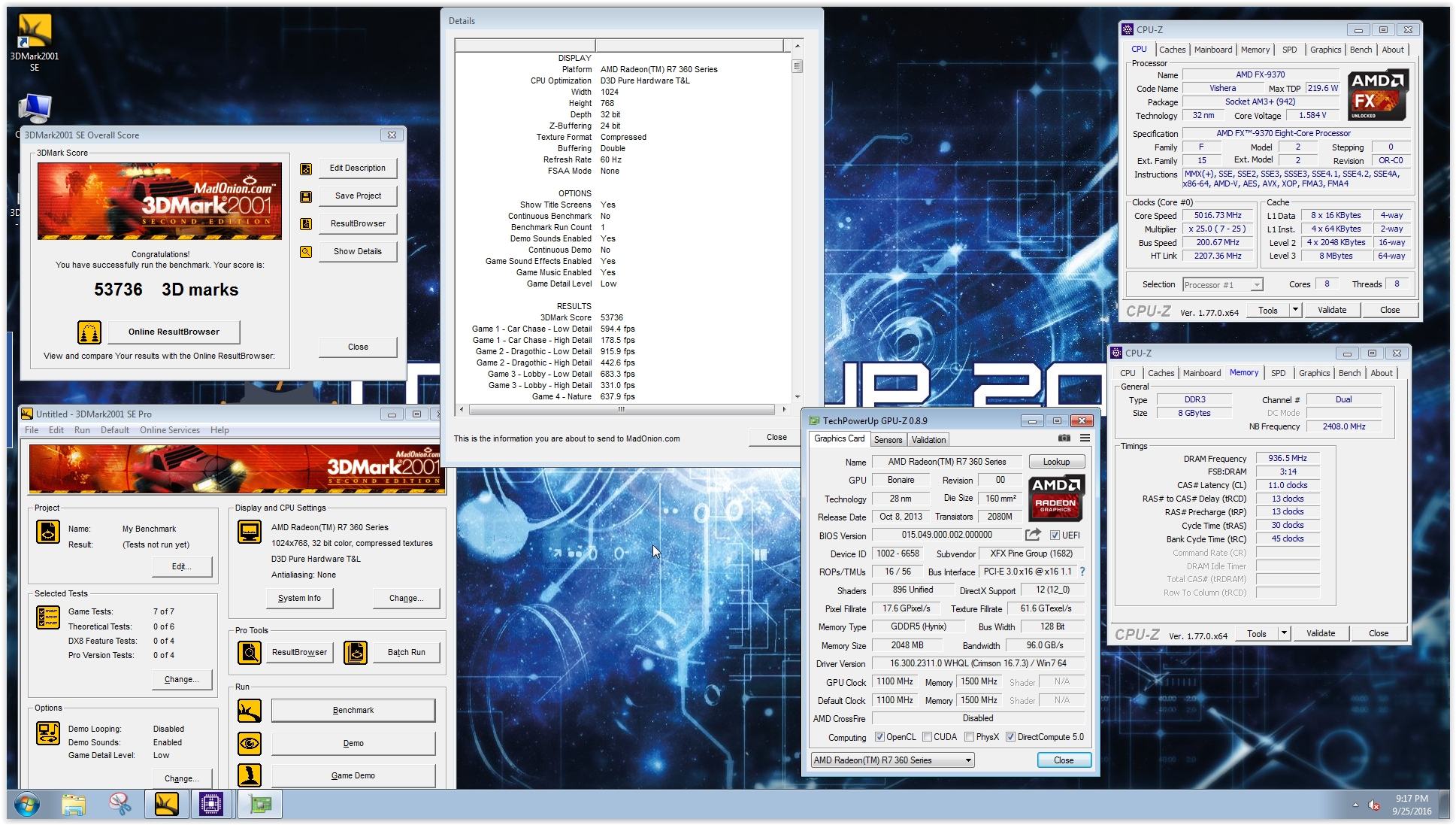Click the Game Demo joystick icon
The width and height of the screenshot is (1456, 825).
(250, 775)
